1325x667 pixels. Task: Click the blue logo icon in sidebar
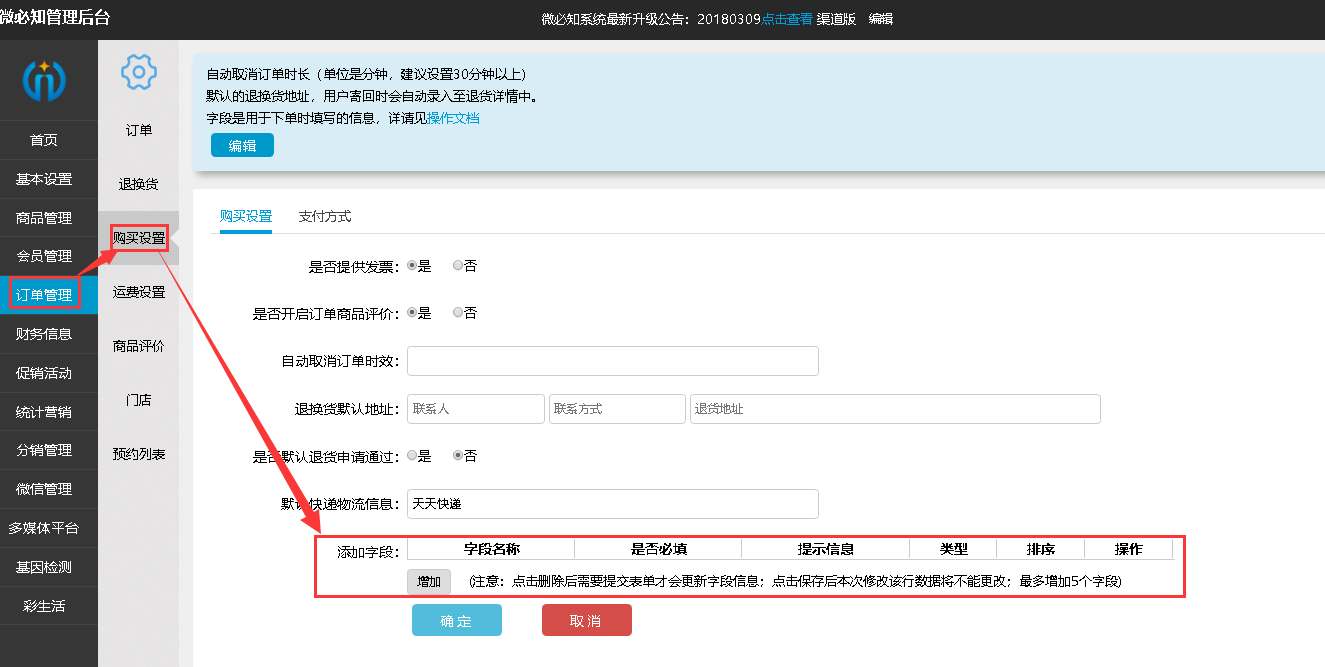(x=44, y=81)
